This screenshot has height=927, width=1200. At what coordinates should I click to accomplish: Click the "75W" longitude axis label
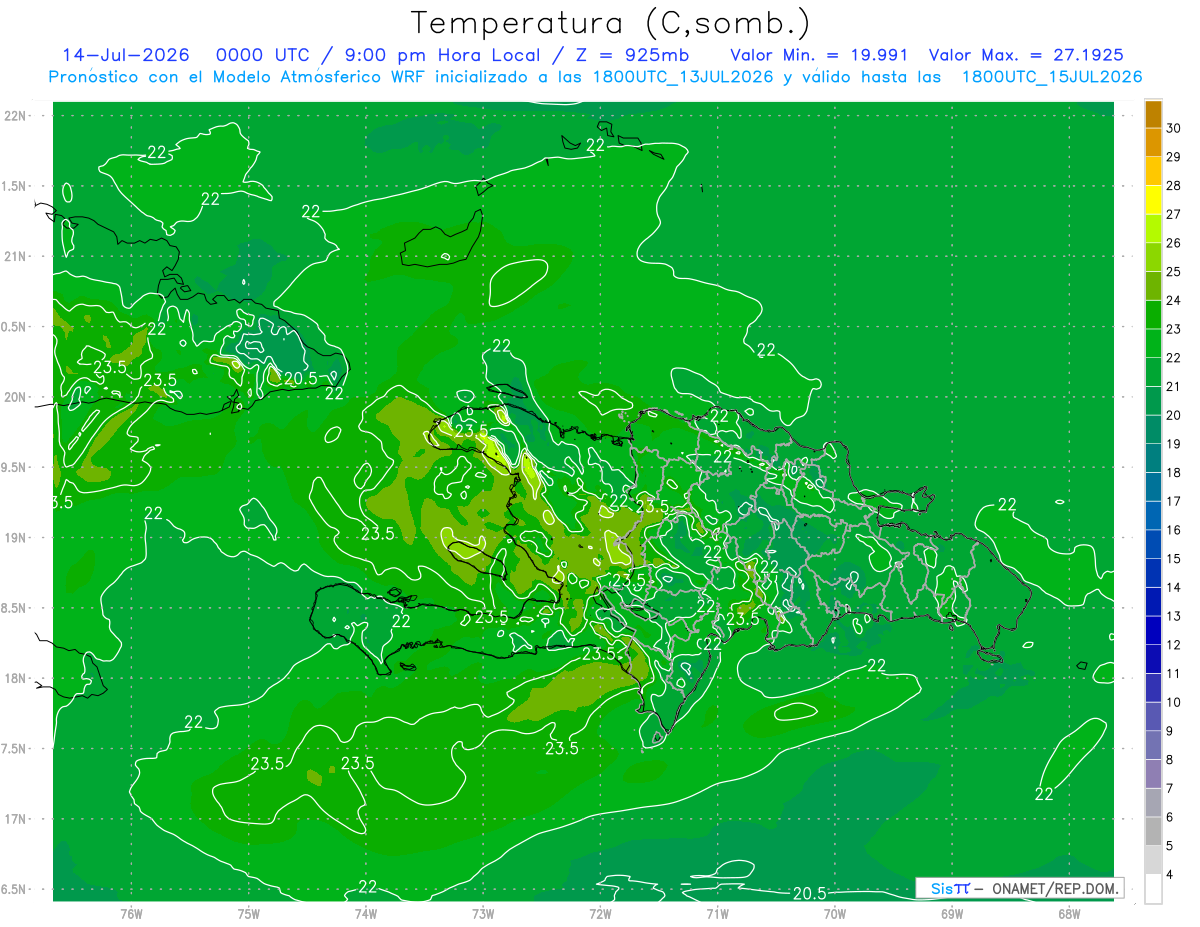(248, 913)
